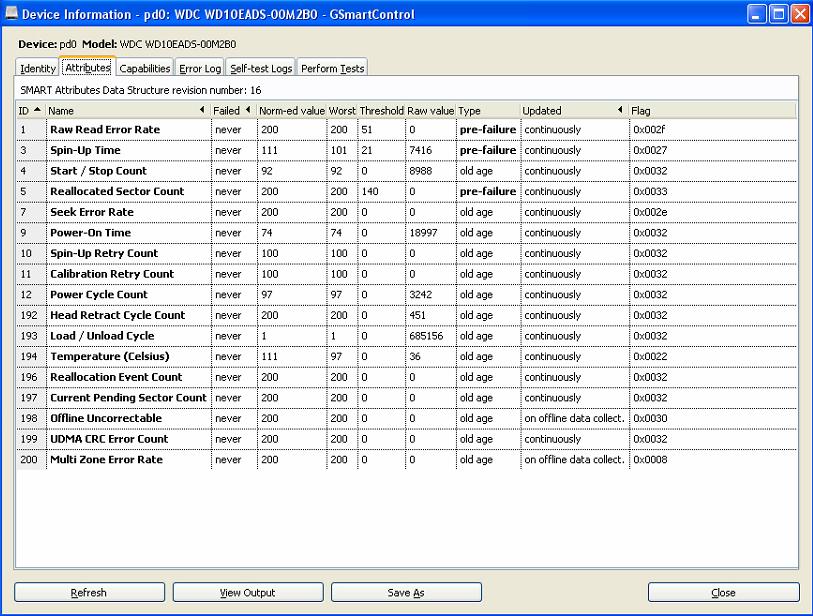The image size is (813, 616).
Task: Select the Current Pending Sector Count row
Action: [x=406, y=398]
